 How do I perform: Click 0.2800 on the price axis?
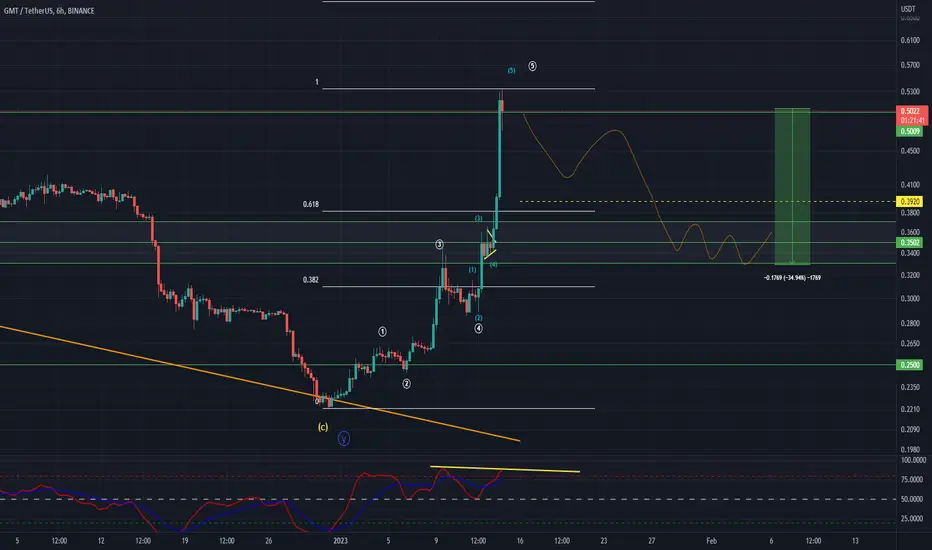click(x=910, y=323)
